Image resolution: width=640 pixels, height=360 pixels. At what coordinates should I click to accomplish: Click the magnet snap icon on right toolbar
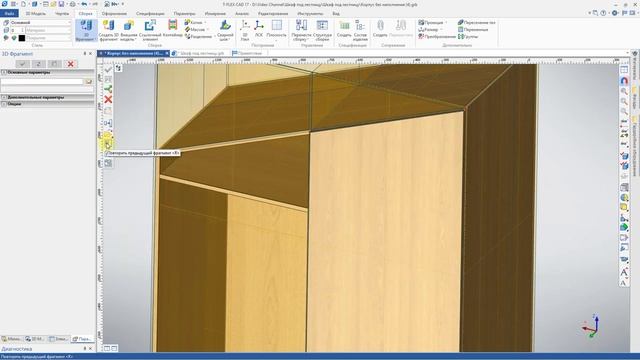click(624, 81)
